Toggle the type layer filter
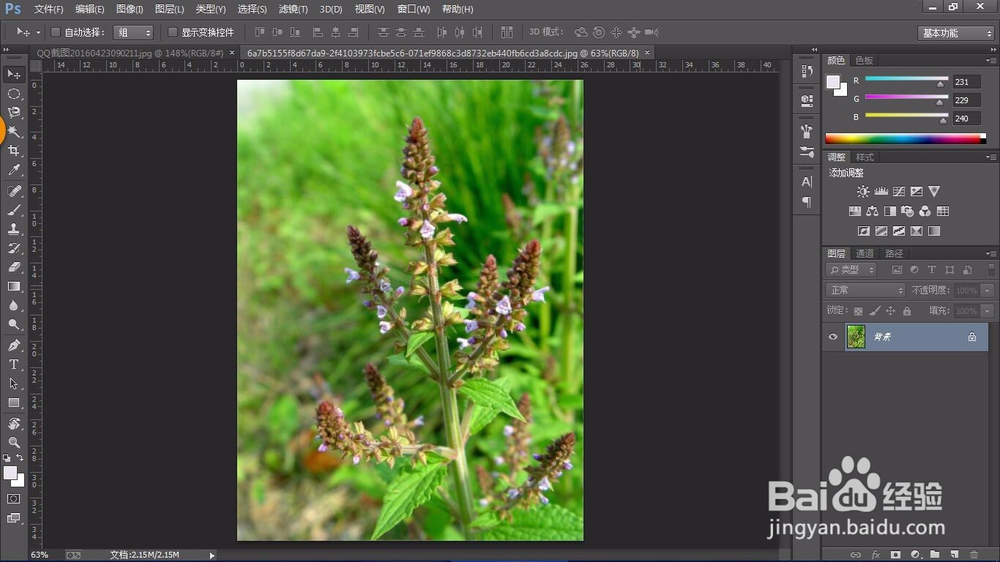 pyautogui.click(x=932, y=270)
